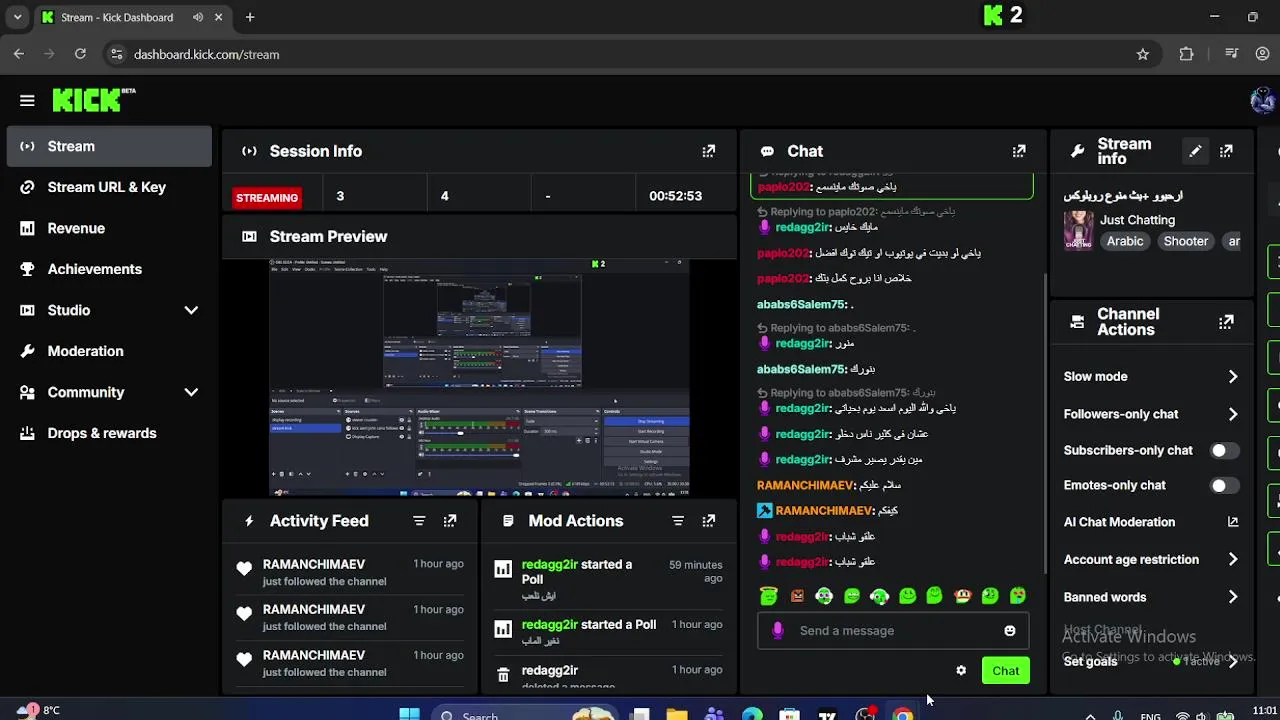The height and width of the screenshot is (720, 1280).
Task: Open Stream URL & Key page
Action: tap(109, 187)
